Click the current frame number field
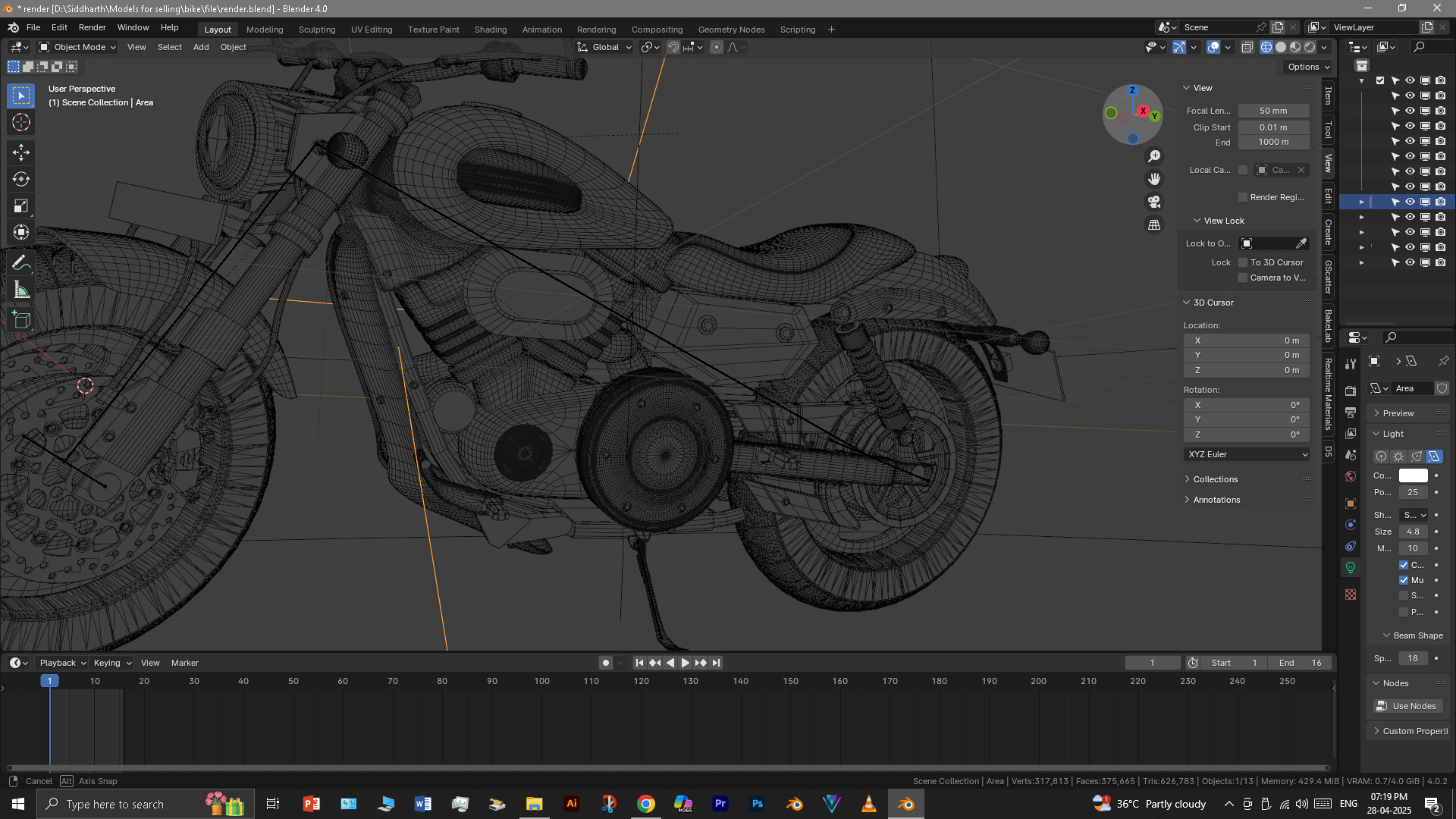The width and height of the screenshot is (1456, 819). pyautogui.click(x=1153, y=663)
